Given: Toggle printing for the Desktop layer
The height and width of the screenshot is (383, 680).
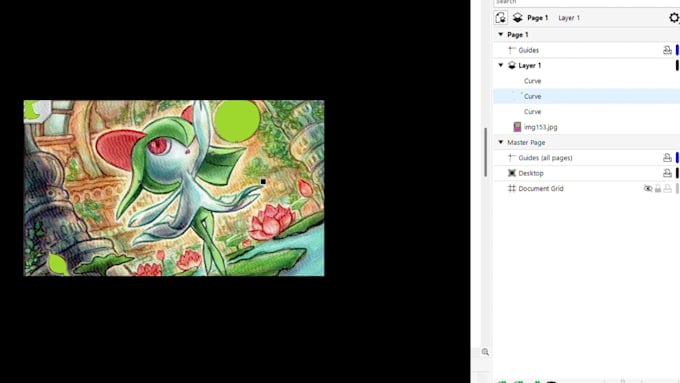Looking at the screenshot, I should (667, 173).
